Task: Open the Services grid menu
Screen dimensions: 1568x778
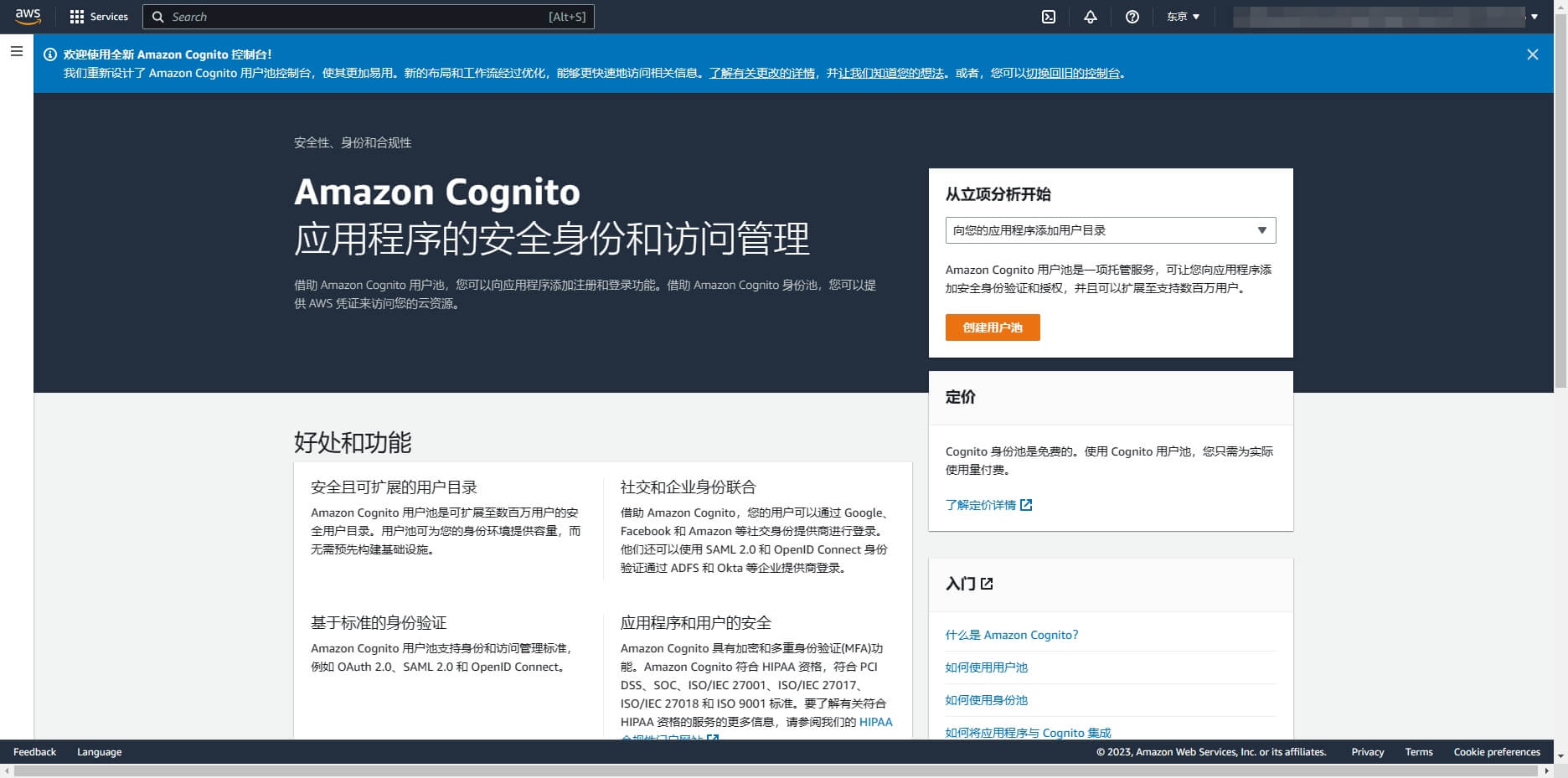Action: pyautogui.click(x=99, y=17)
